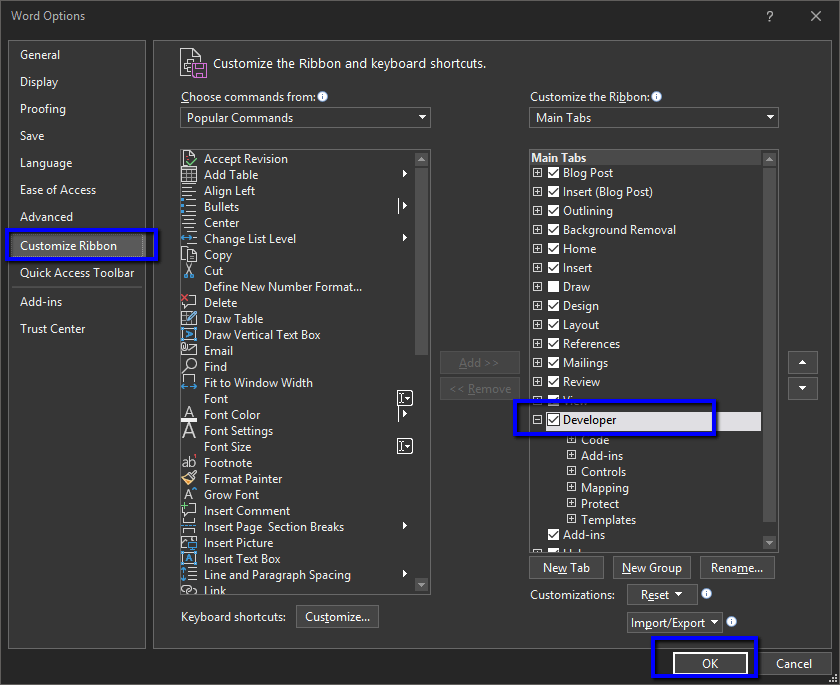The height and width of the screenshot is (685, 840).
Task: Switch to the Quick Access Toolbar category
Action: (77, 273)
